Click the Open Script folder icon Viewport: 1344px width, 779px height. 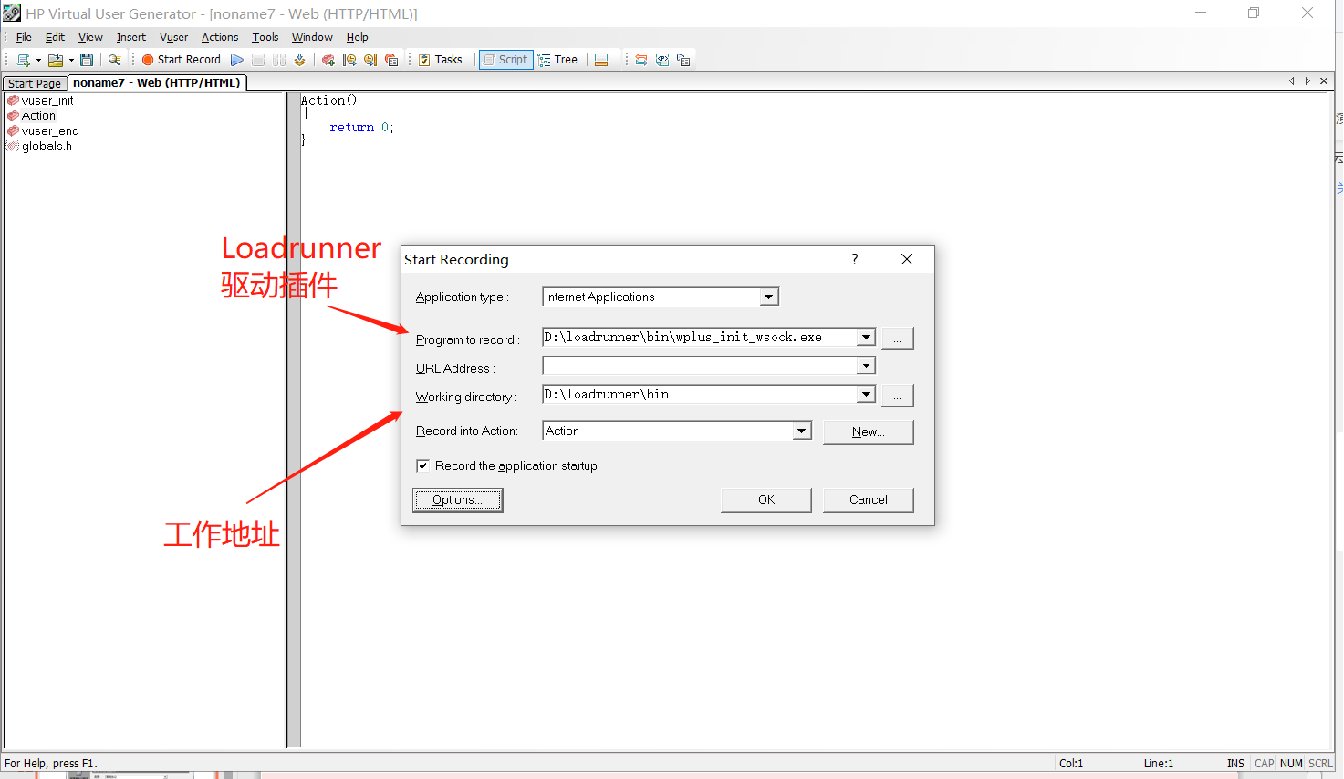click(x=55, y=60)
